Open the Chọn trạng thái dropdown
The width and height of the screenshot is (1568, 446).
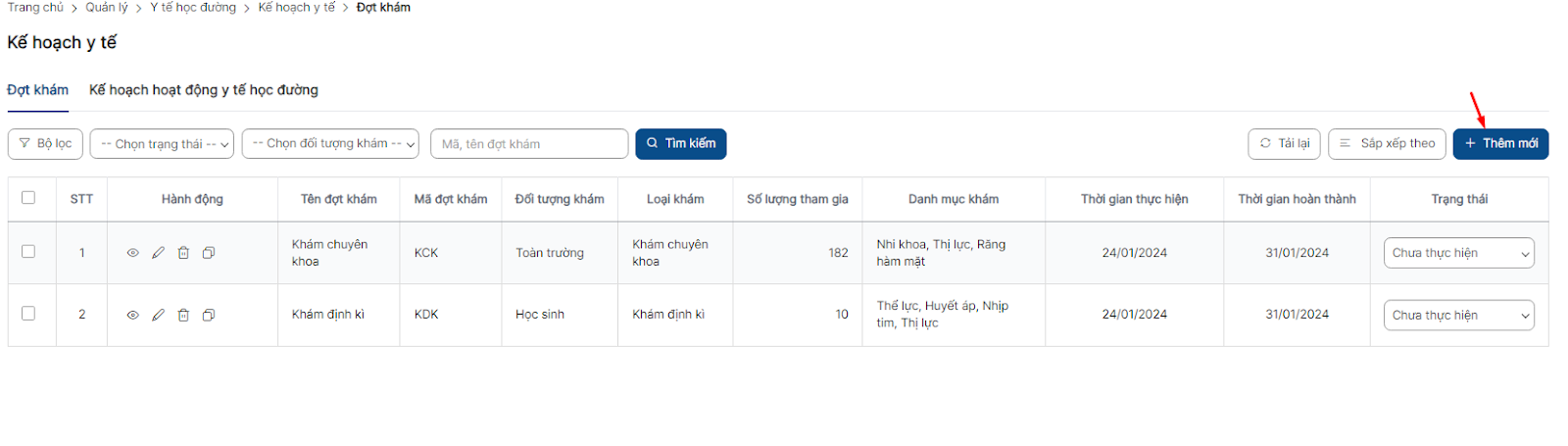162,144
